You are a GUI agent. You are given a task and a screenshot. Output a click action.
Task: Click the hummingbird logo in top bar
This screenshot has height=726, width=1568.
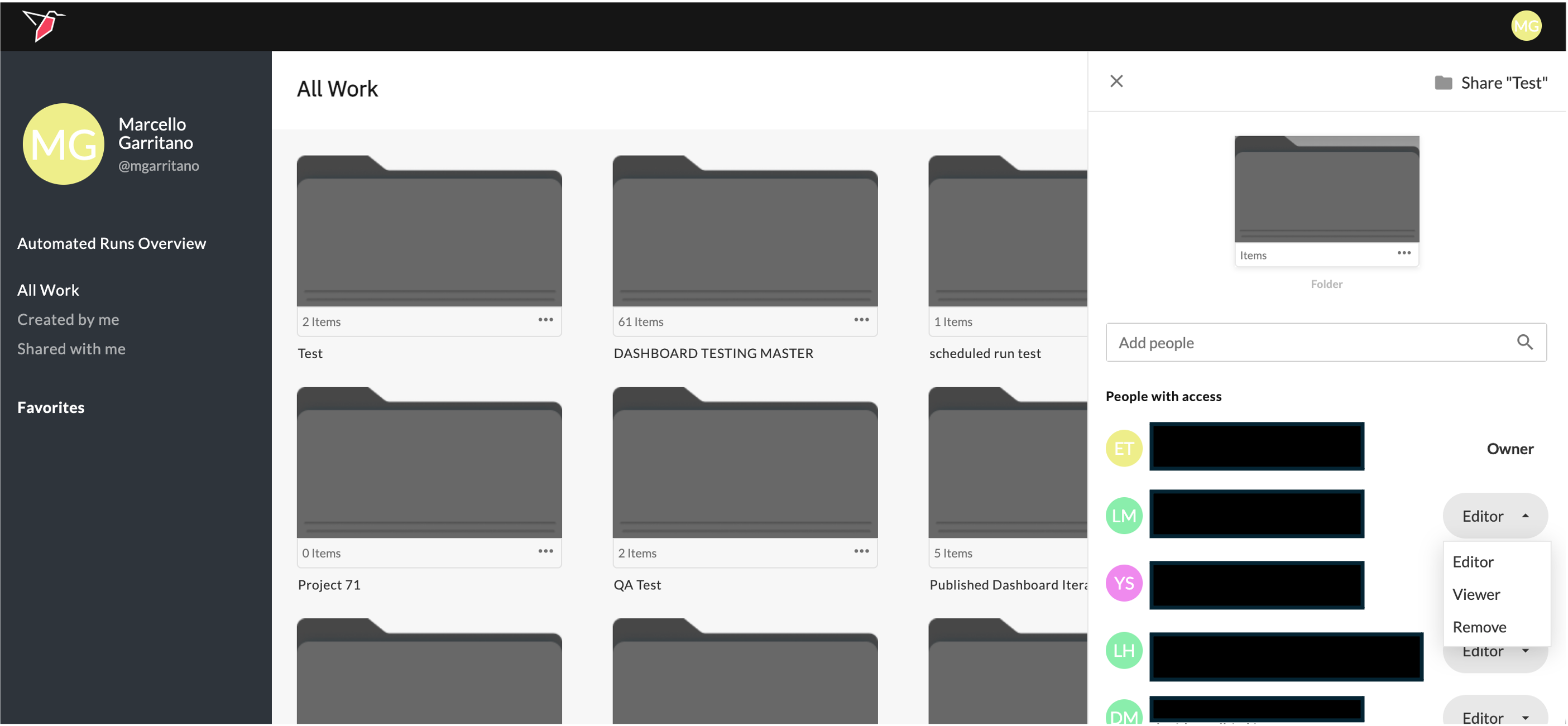coord(44,26)
